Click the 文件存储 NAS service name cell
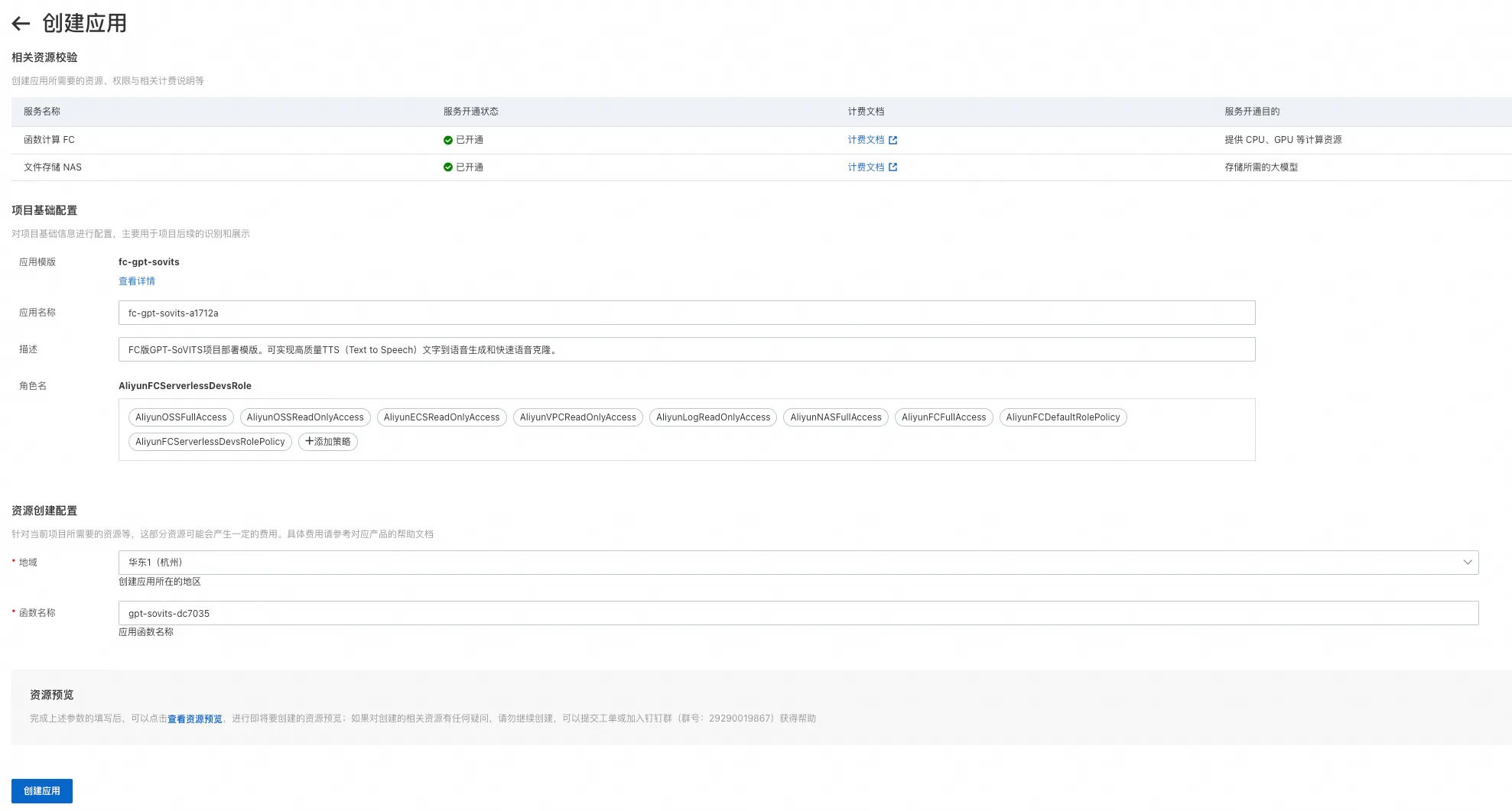1512x811 pixels. (x=53, y=167)
